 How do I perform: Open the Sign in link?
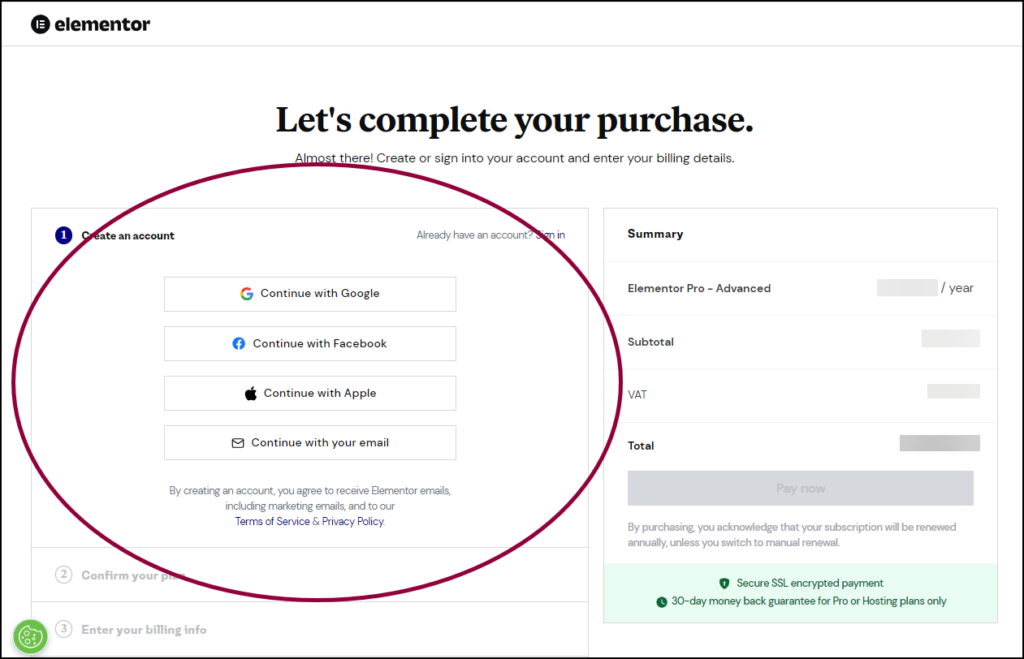[551, 234]
